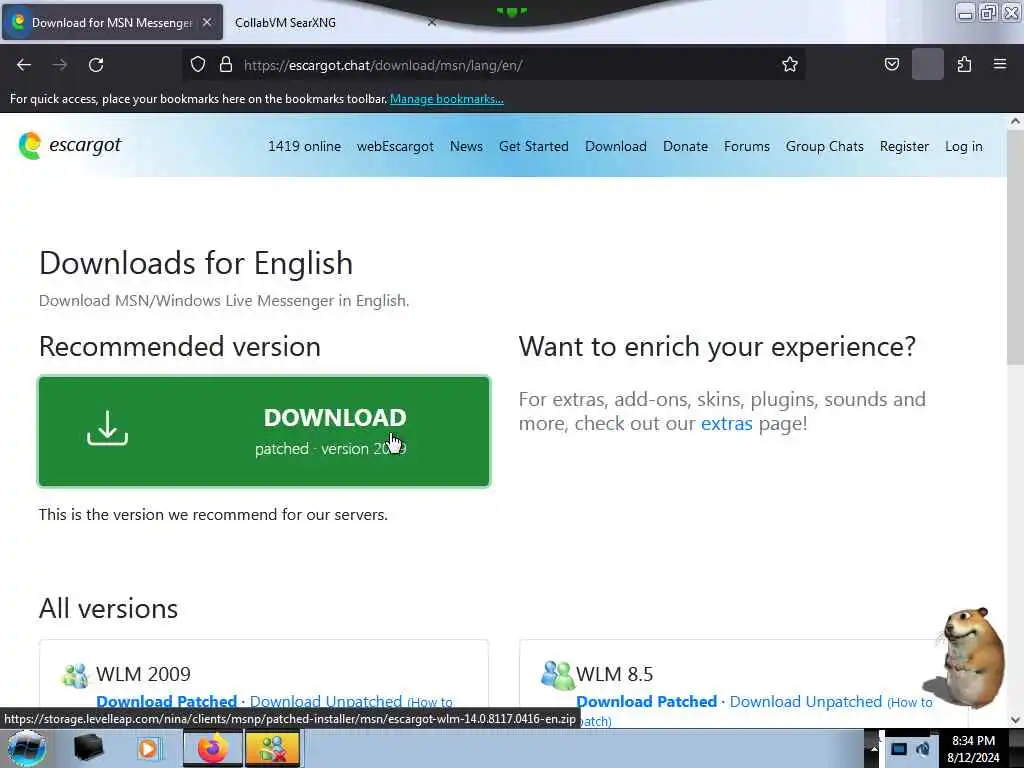Click Download Unpatched under WLM 8.5
This screenshot has width=1024, height=768.
806,701
